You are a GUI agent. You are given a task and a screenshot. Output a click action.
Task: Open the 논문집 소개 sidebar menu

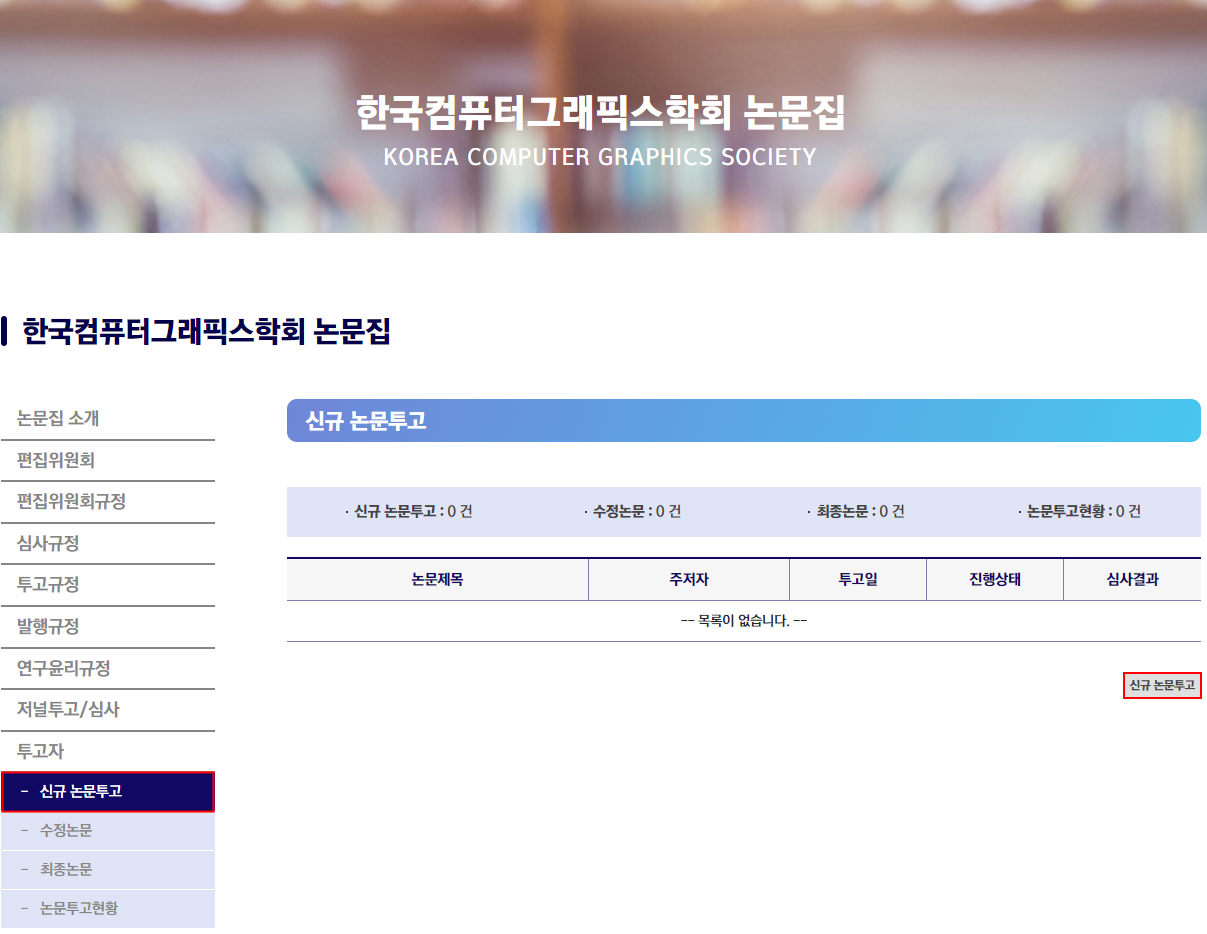[x=107, y=419]
